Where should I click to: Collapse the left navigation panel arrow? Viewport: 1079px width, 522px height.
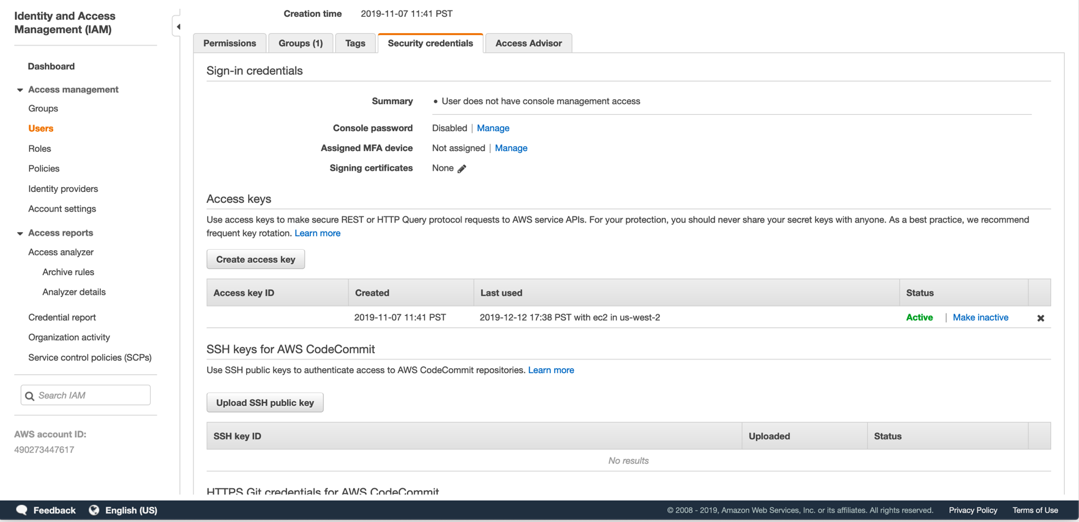178,27
